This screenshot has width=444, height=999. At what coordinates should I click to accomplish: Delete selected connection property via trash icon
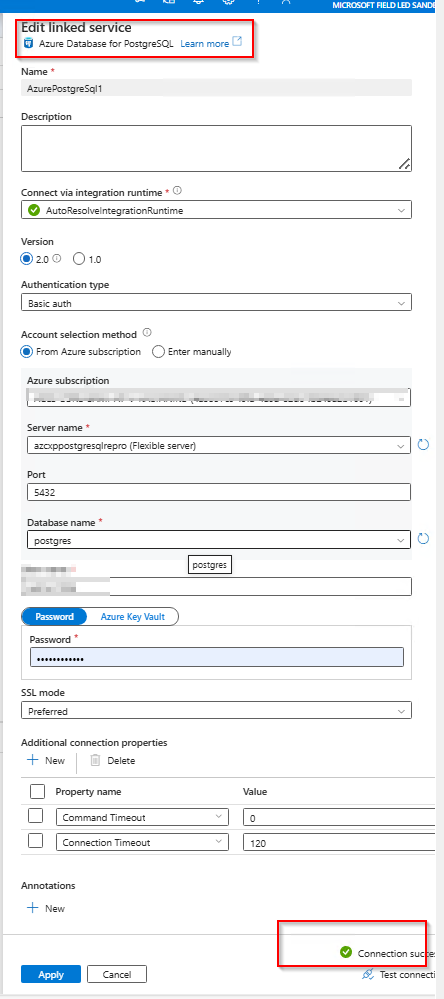(95, 760)
